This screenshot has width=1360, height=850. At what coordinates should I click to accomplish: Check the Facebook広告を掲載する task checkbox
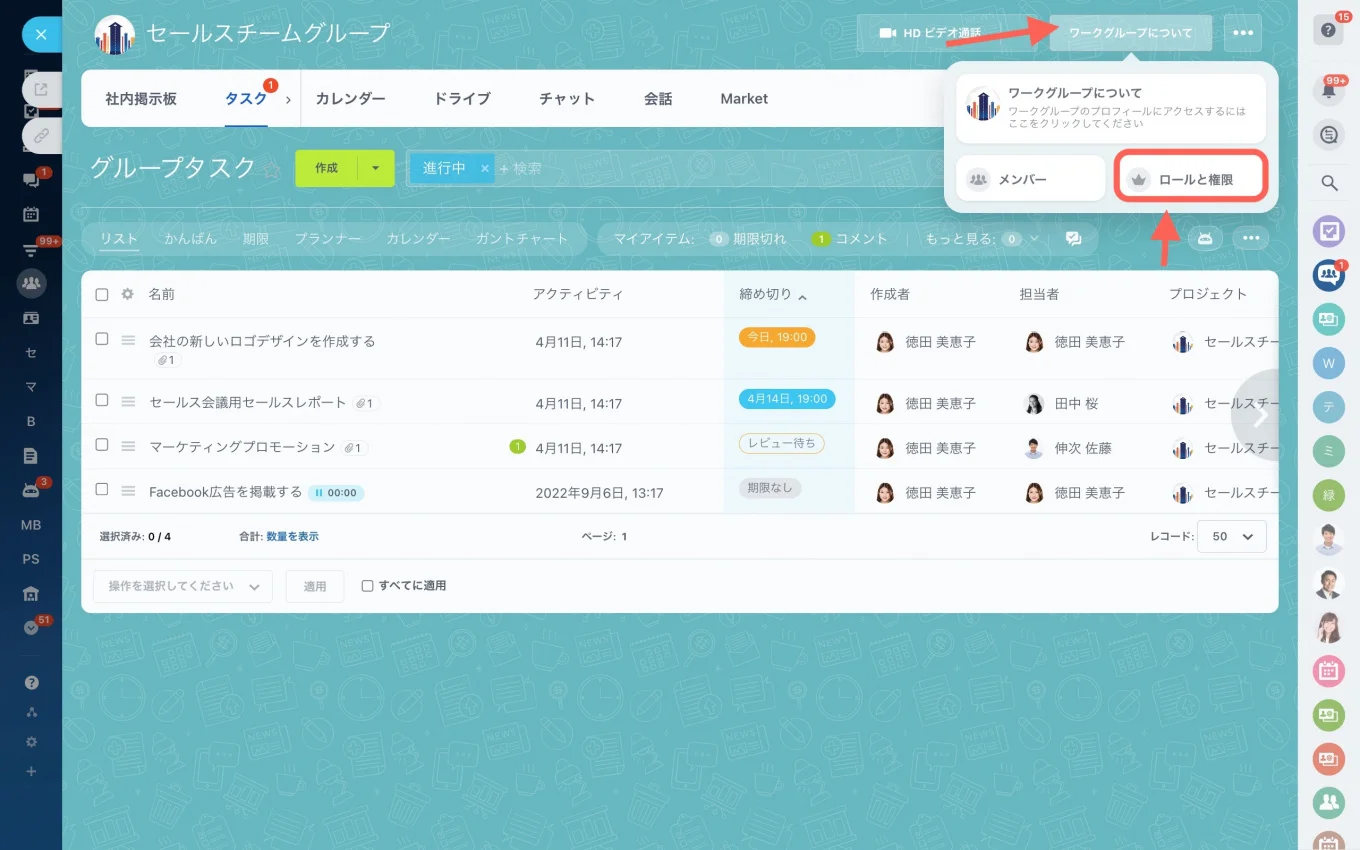click(x=101, y=489)
